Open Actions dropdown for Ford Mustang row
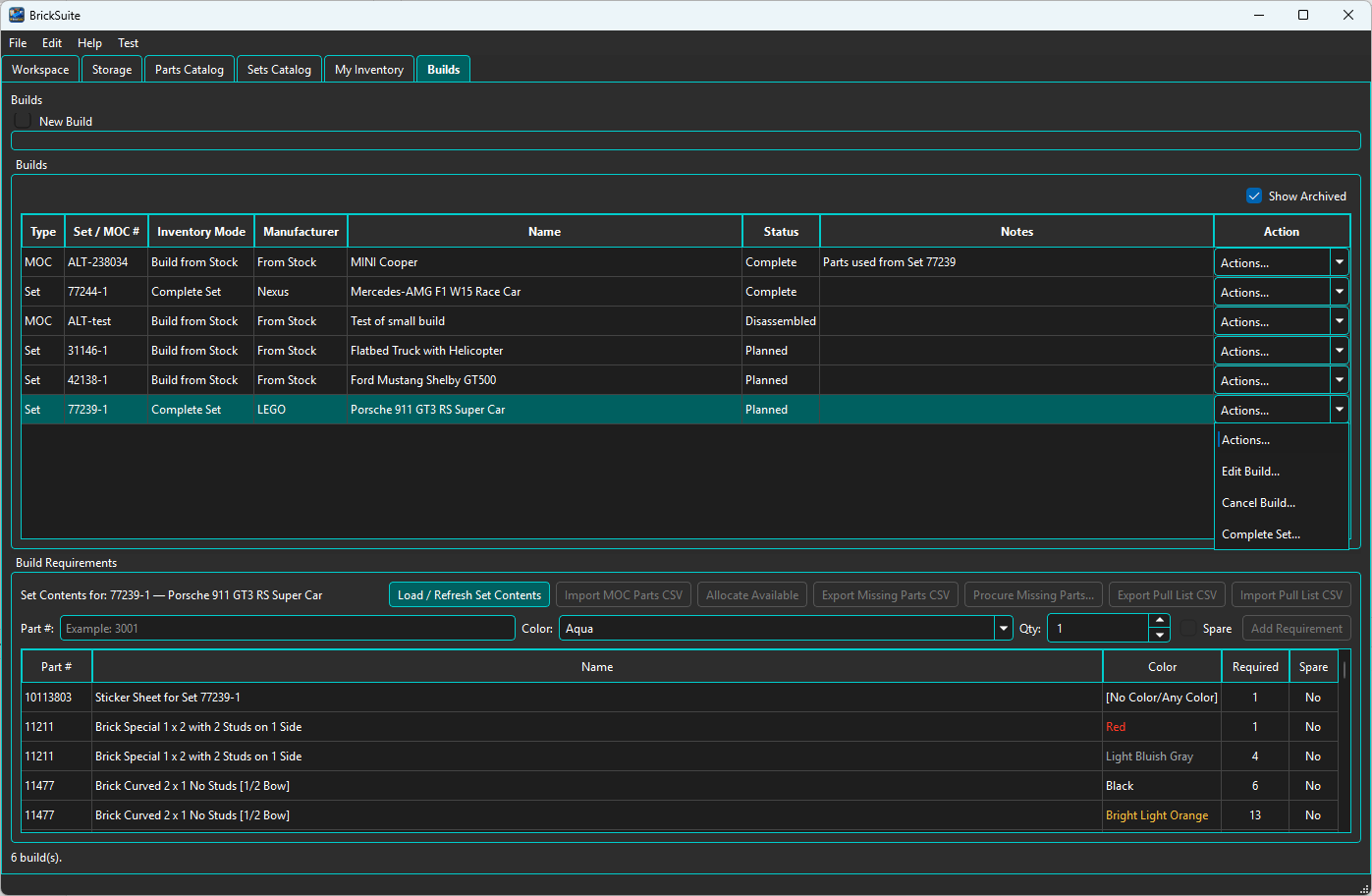Viewport: 1372px width, 896px height. [x=1339, y=380]
